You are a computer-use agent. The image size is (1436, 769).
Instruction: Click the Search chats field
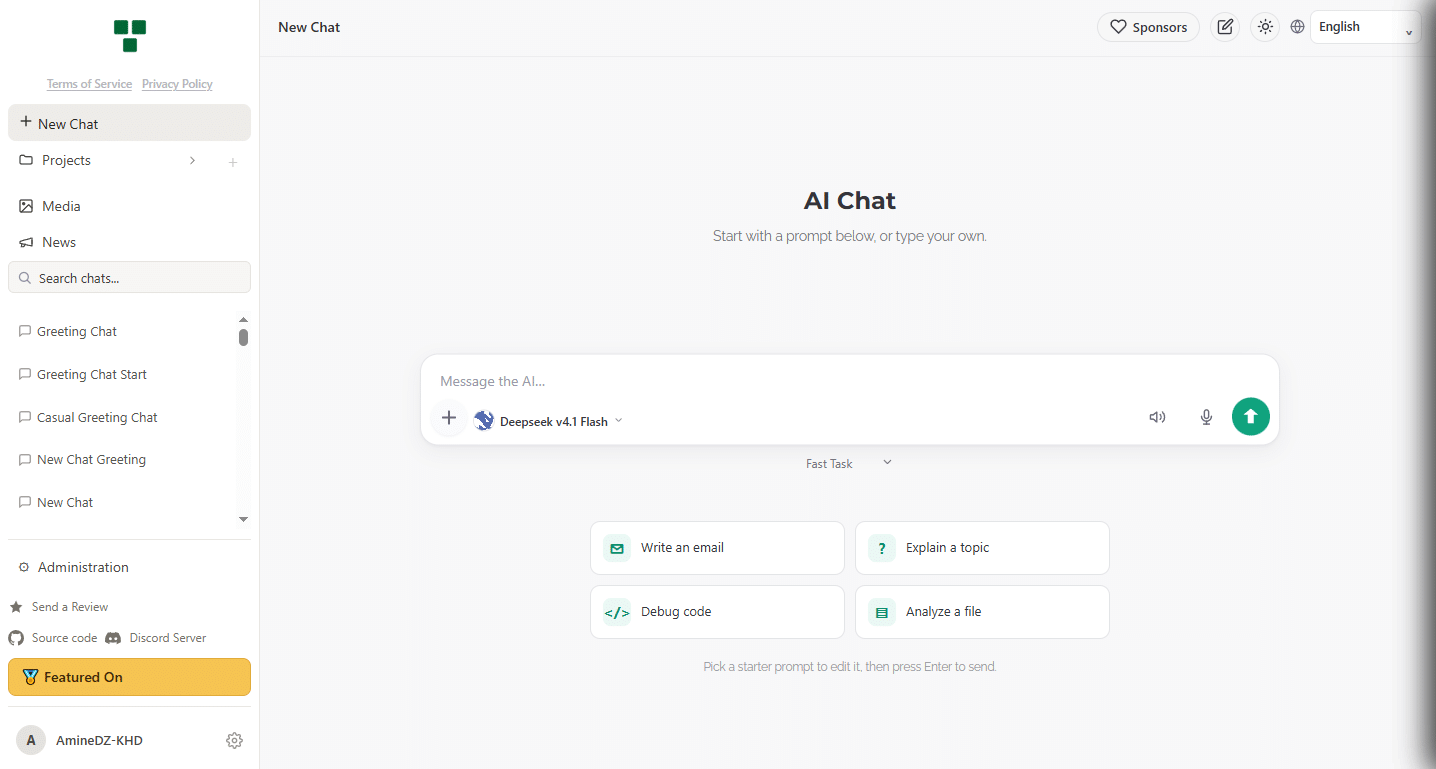tap(129, 278)
